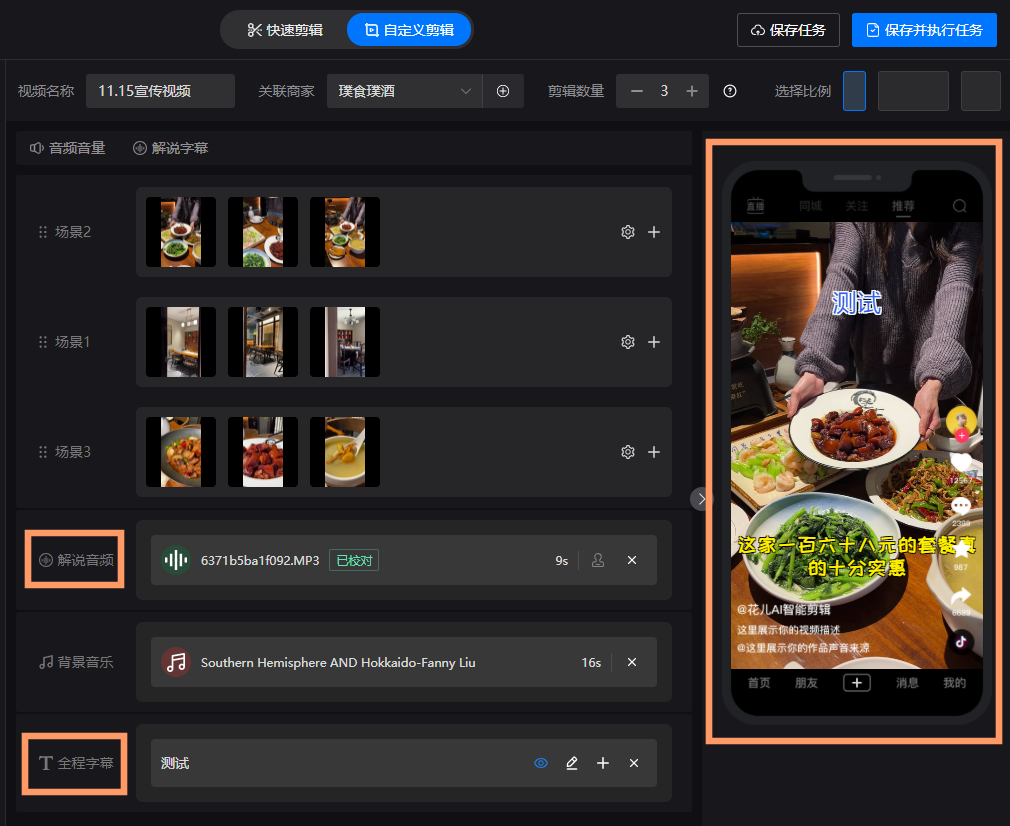Remove the Southern Hemisphere background music
The width and height of the screenshot is (1010, 826).
click(632, 662)
